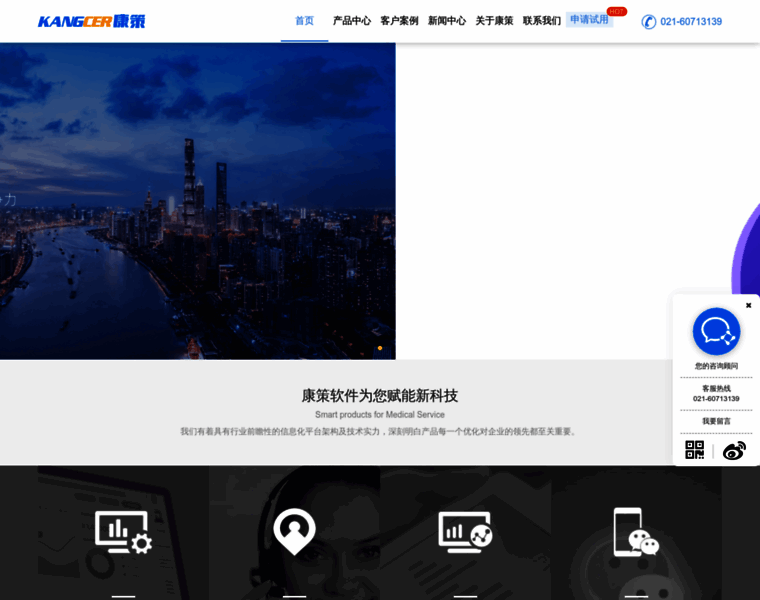Image resolution: width=760 pixels, height=600 pixels.
Task: Open 联系我们 navigation item
Action: (x=542, y=21)
